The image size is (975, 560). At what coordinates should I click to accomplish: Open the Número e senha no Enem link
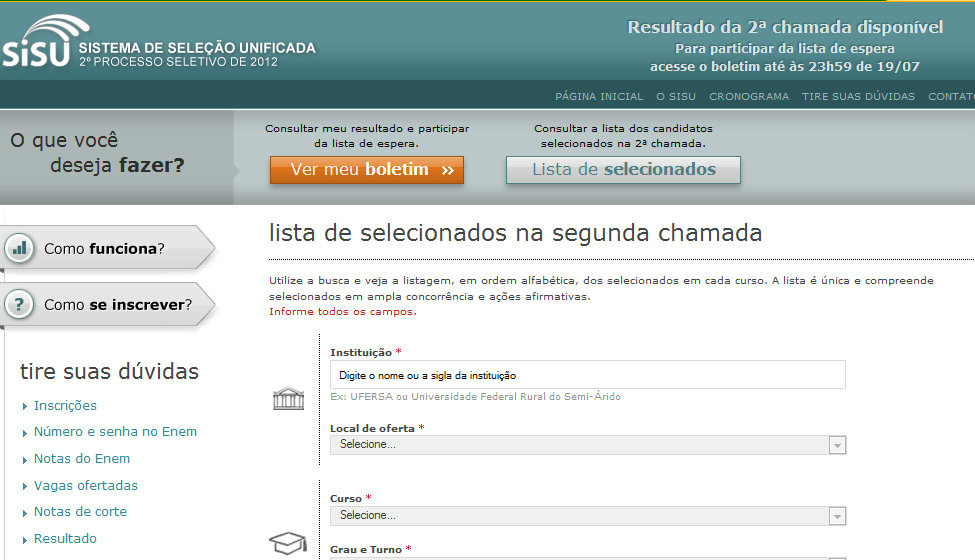(x=115, y=431)
